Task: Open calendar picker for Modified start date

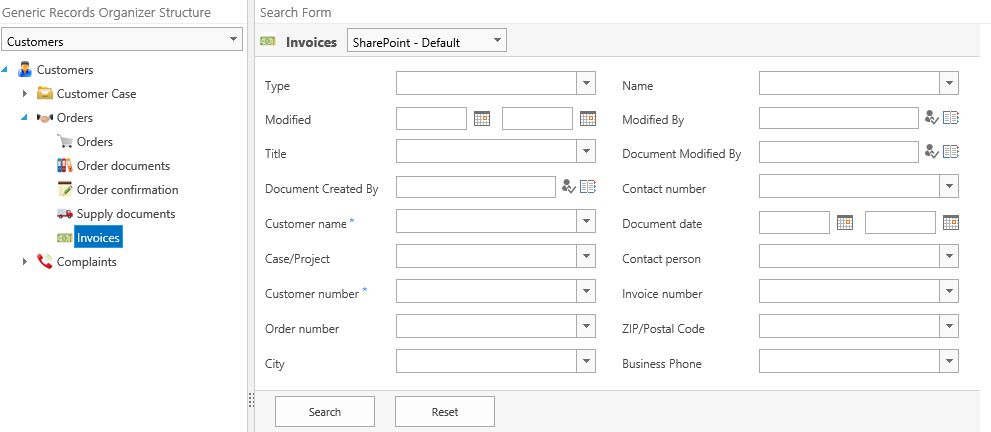Action: (482, 119)
